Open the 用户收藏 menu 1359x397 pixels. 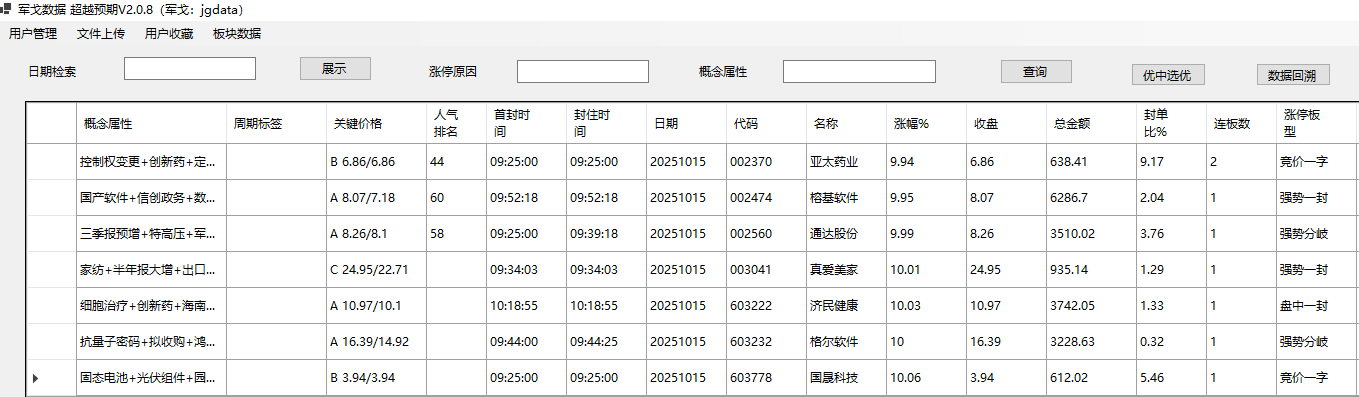(x=169, y=34)
